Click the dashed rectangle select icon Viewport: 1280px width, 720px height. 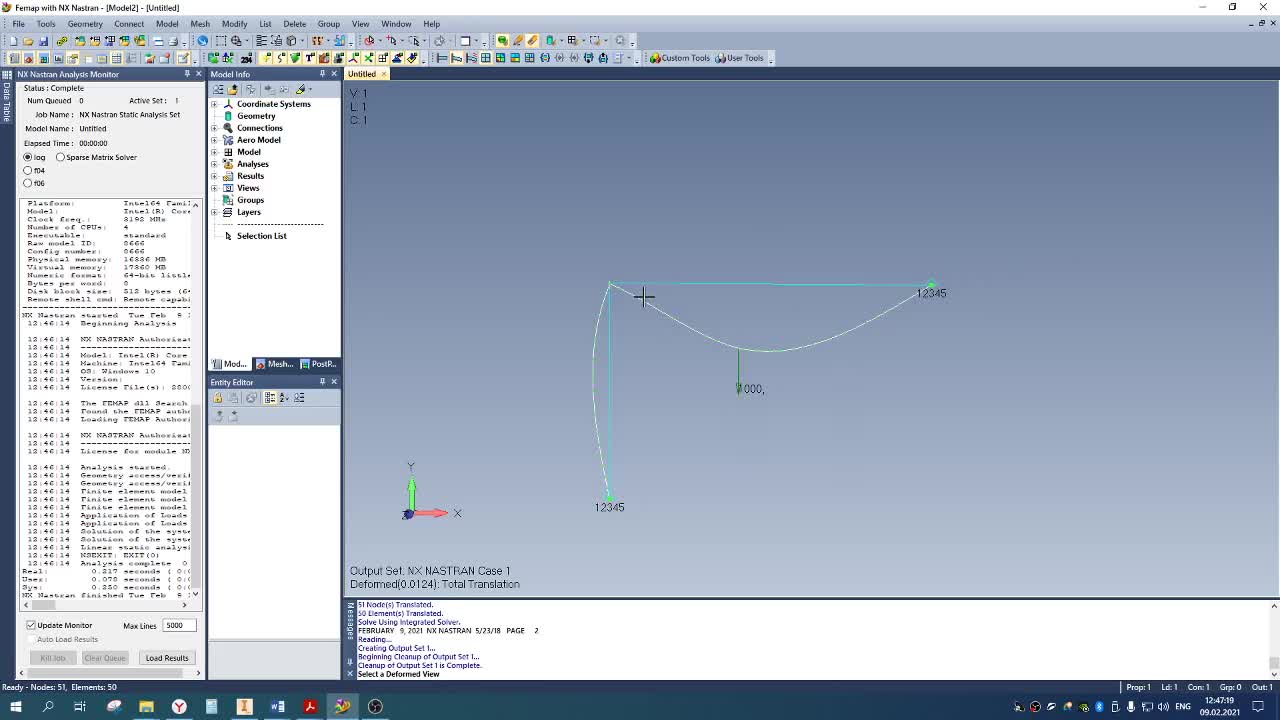tap(221, 41)
